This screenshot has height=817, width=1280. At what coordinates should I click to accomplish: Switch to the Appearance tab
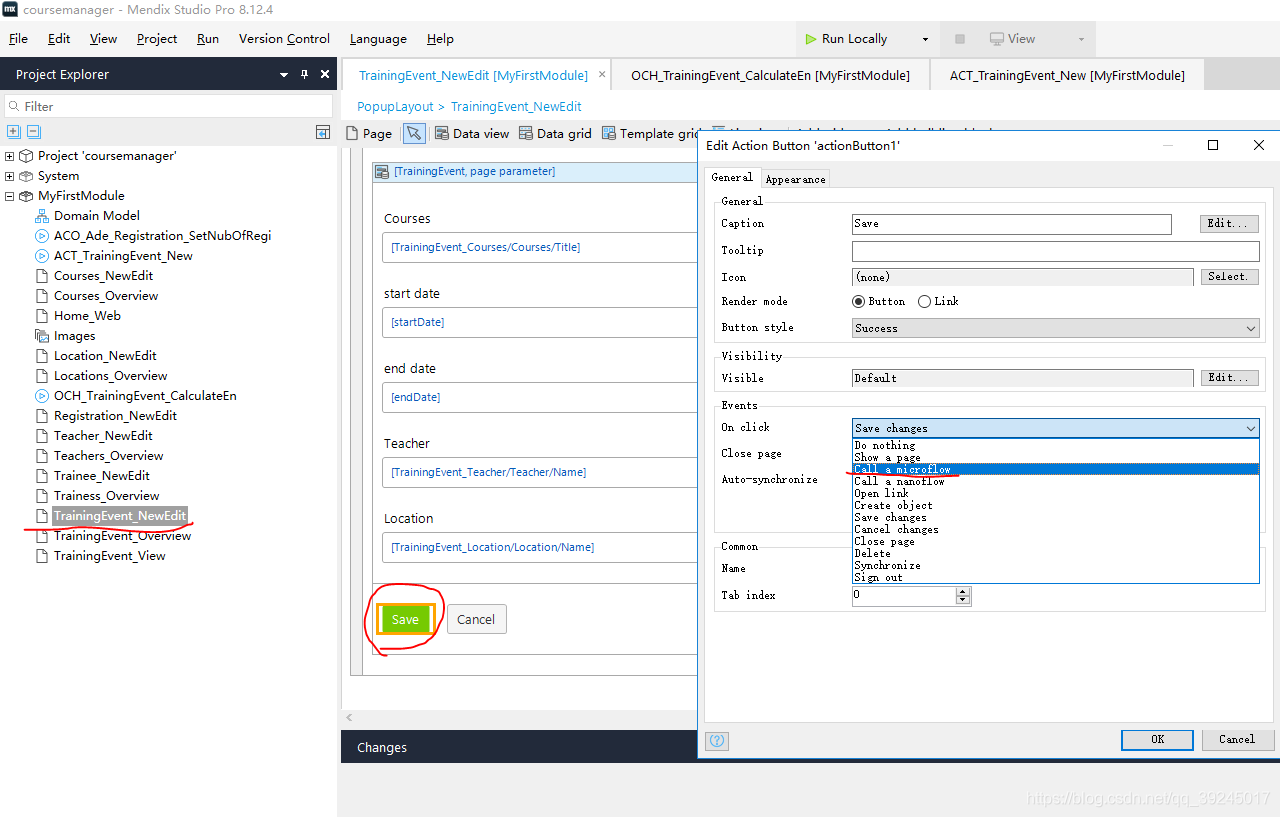(x=795, y=179)
